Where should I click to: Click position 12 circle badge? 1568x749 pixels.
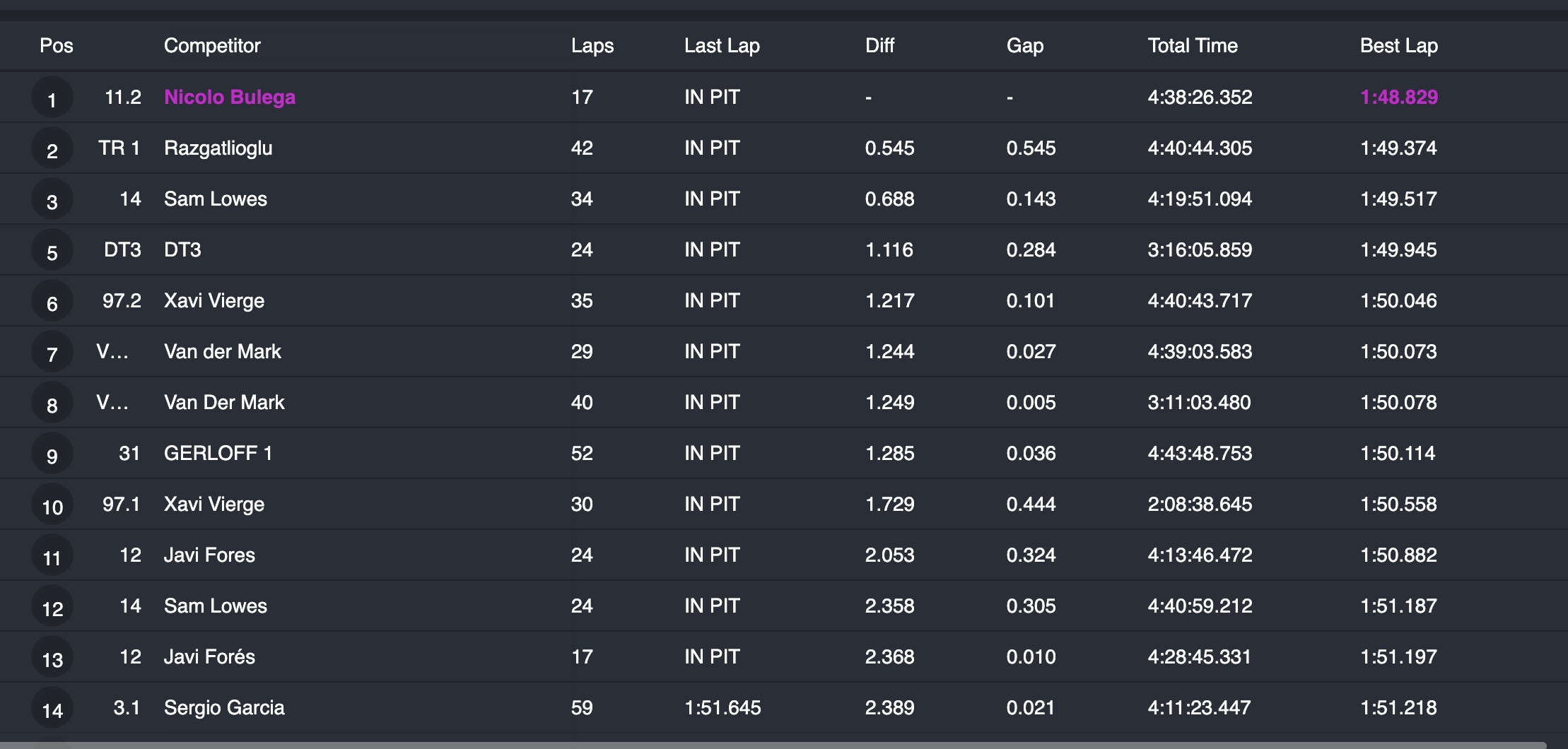pyautogui.click(x=52, y=606)
